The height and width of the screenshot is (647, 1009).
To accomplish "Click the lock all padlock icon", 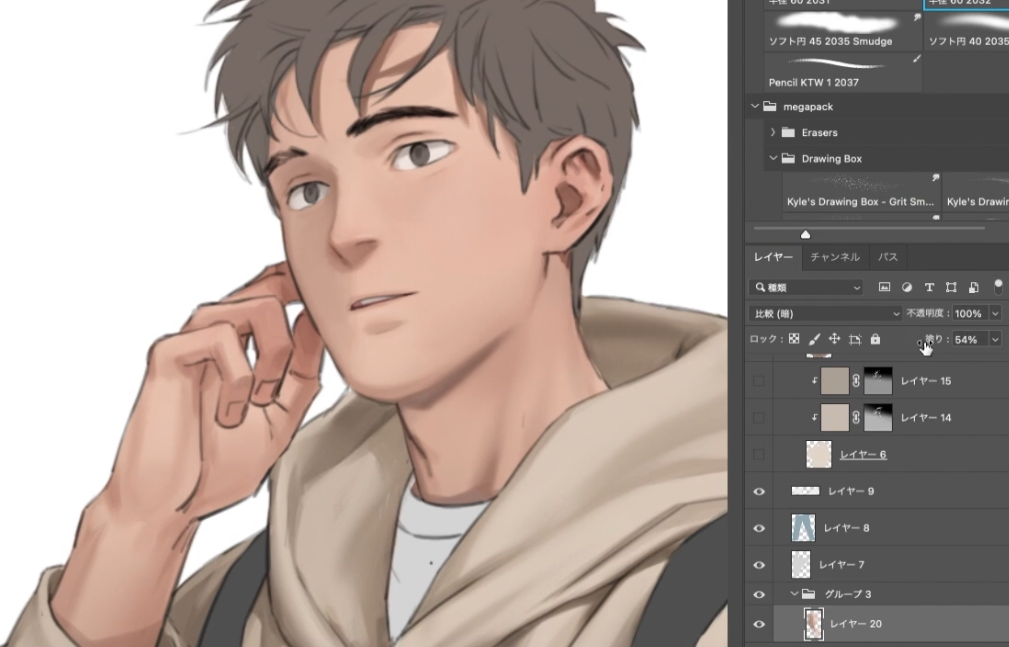I will pyautogui.click(x=875, y=339).
